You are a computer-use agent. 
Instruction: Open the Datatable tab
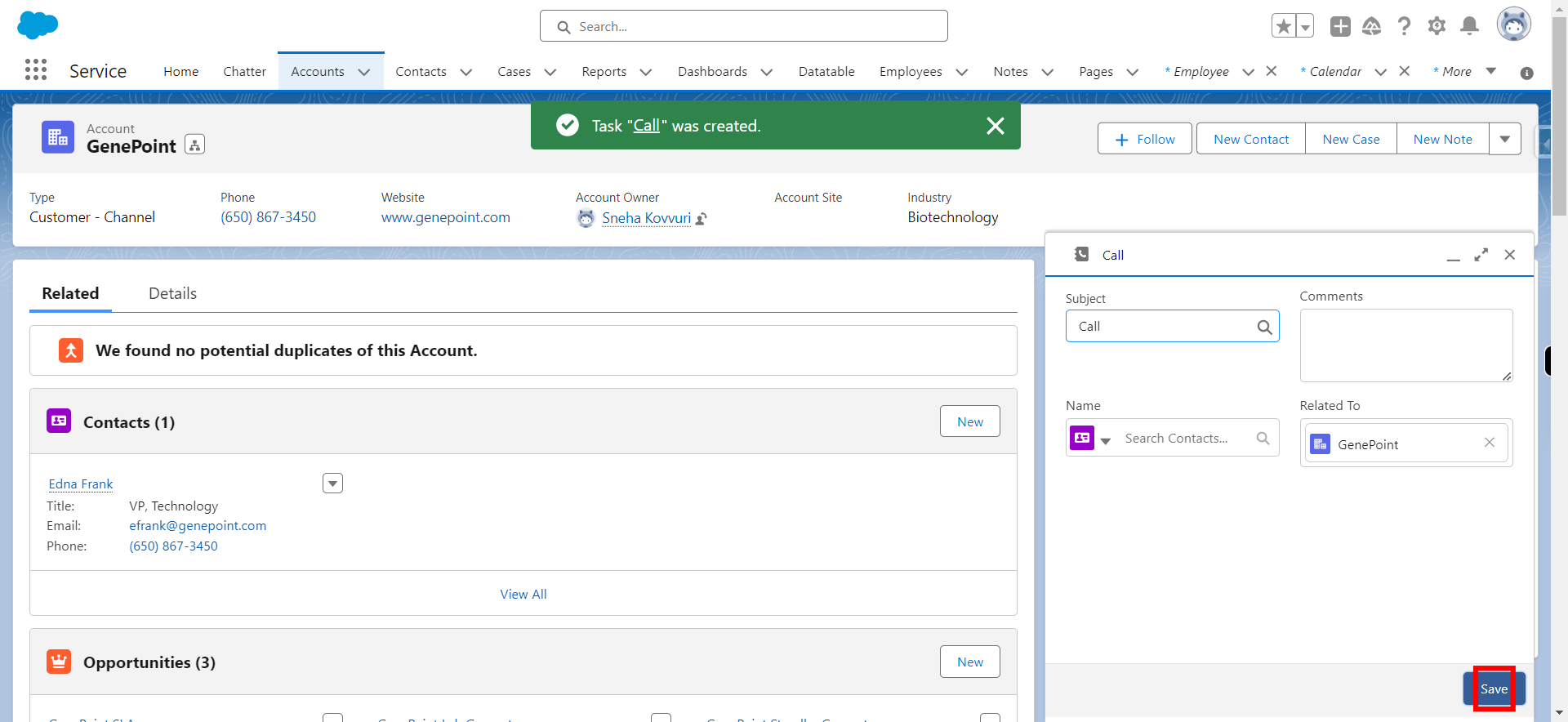pyautogui.click(x=826, y=72)
